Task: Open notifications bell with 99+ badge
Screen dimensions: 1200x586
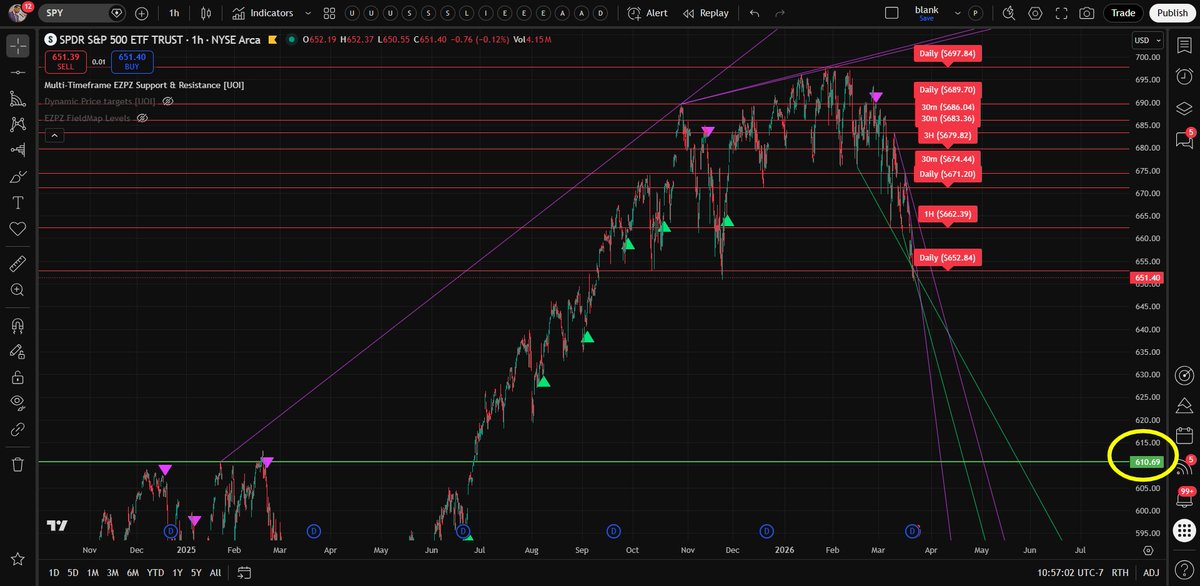Action: [x=1185, y=497]
